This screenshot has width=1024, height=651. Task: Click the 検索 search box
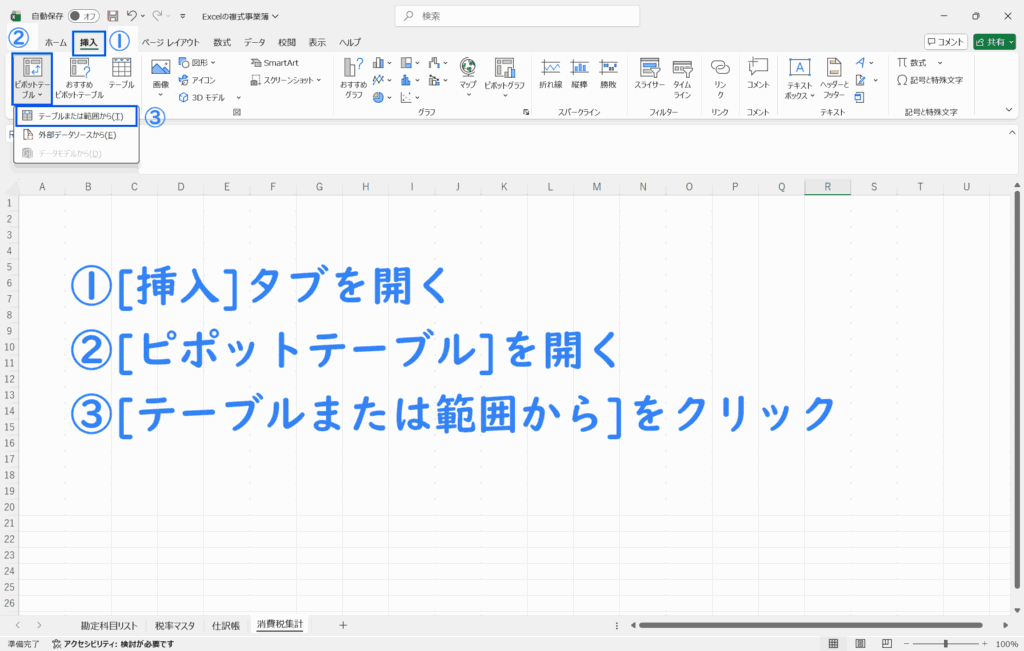tap(518, 16)
